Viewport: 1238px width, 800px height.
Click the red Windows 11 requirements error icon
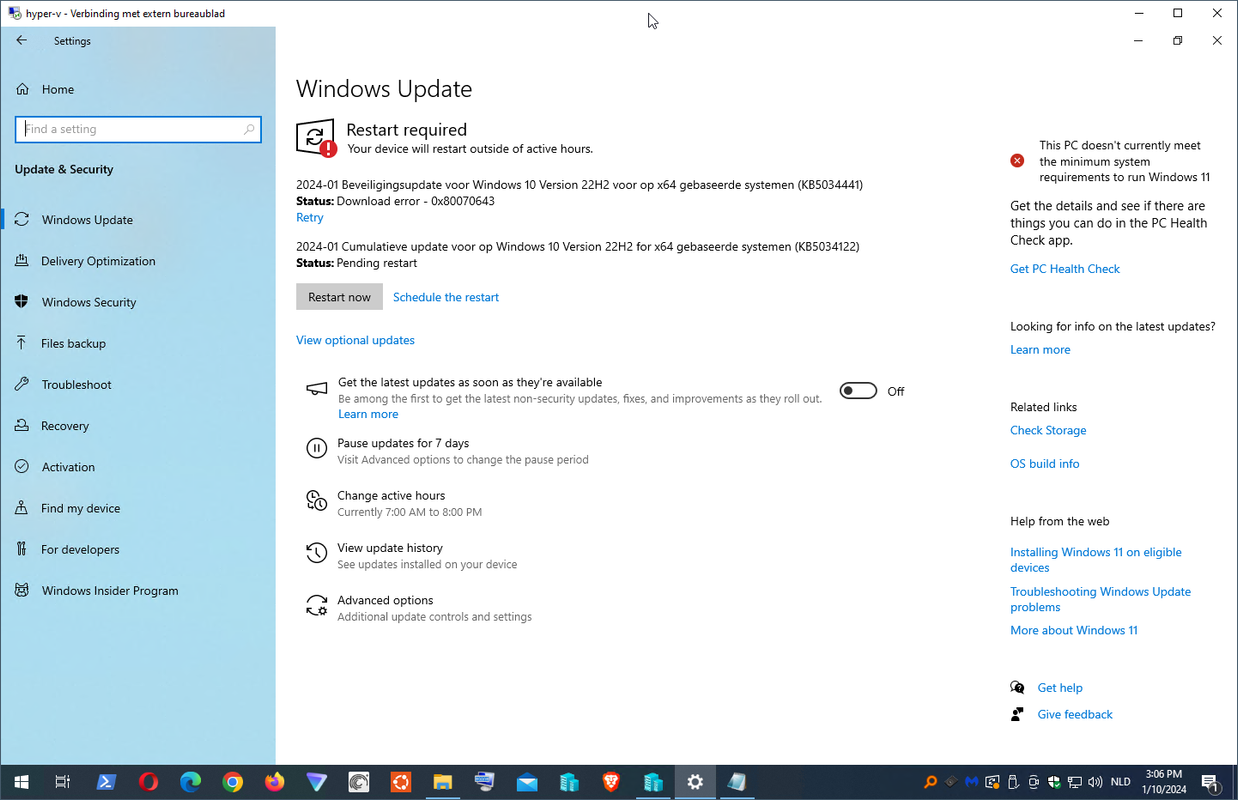tap(1017, 161)
